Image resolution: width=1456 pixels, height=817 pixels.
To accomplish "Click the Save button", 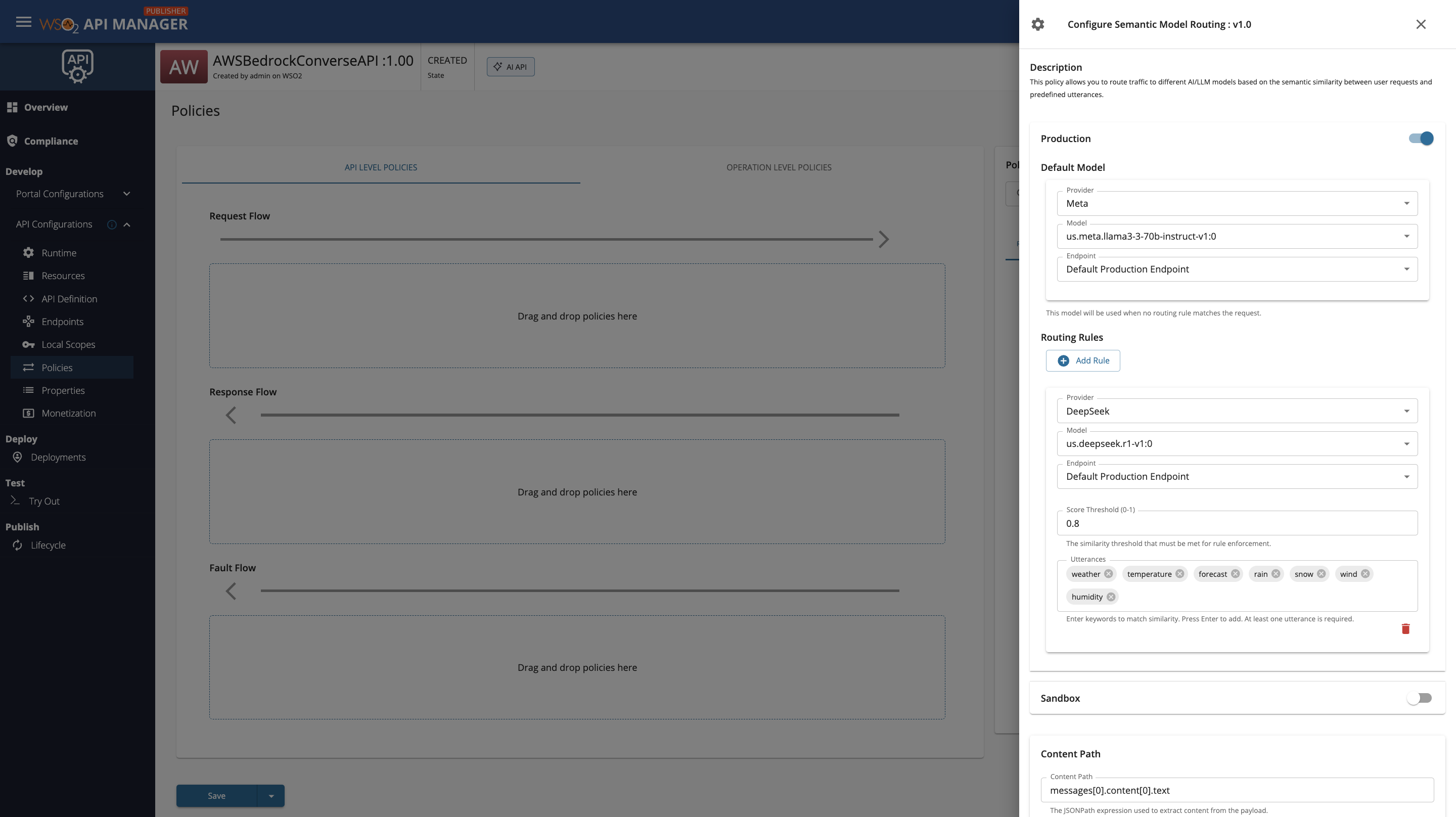I will click(x=216, y=796).
